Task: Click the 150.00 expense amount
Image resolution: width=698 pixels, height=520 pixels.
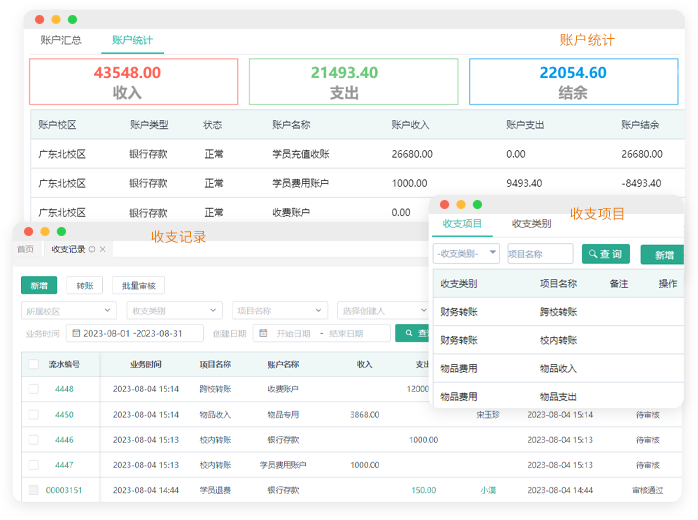Action: (423, 490)
